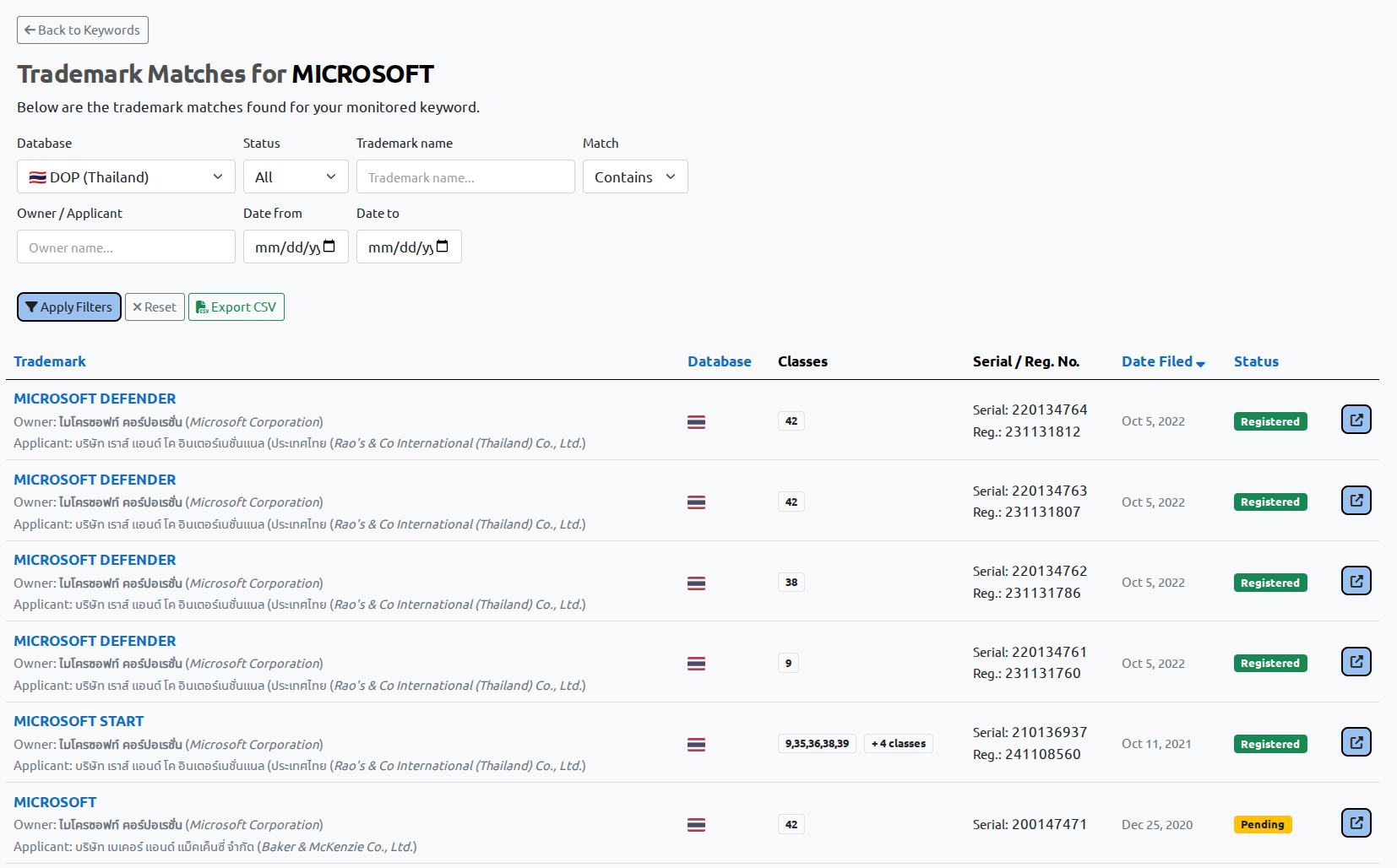This screenshot has height=868, width=1397.
Task: Click Baker & McKenzie applicant text
Action: [339, 847]
